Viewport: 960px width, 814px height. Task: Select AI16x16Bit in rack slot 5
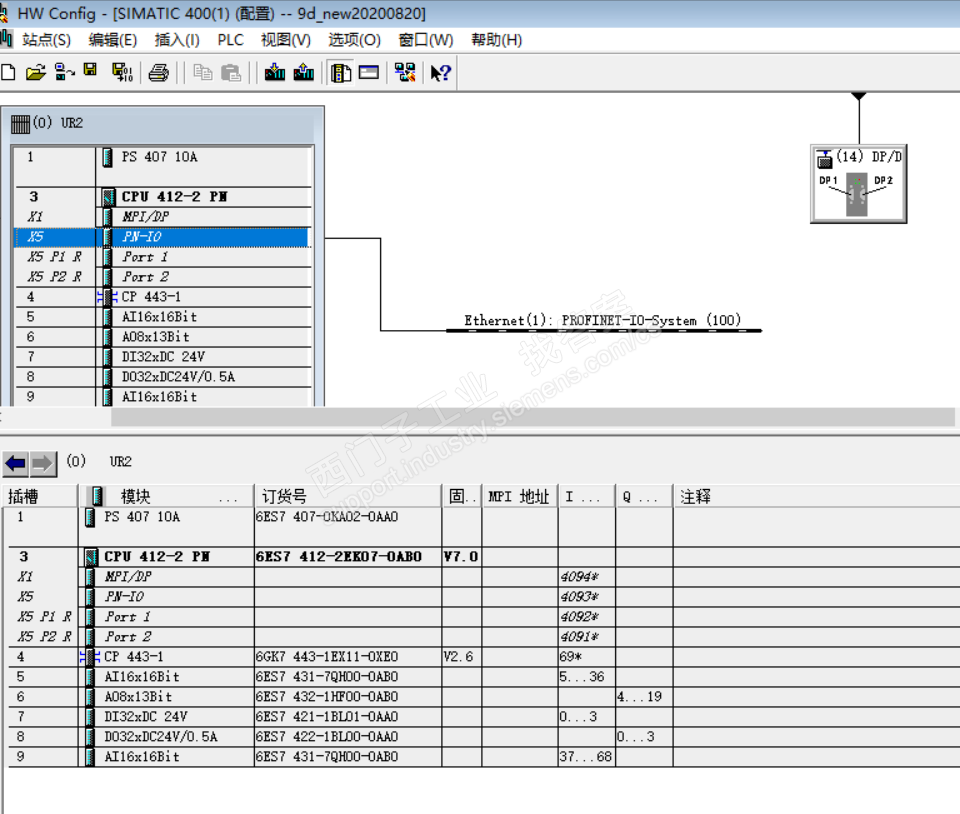pyautogui.click(x=163, y=317)
